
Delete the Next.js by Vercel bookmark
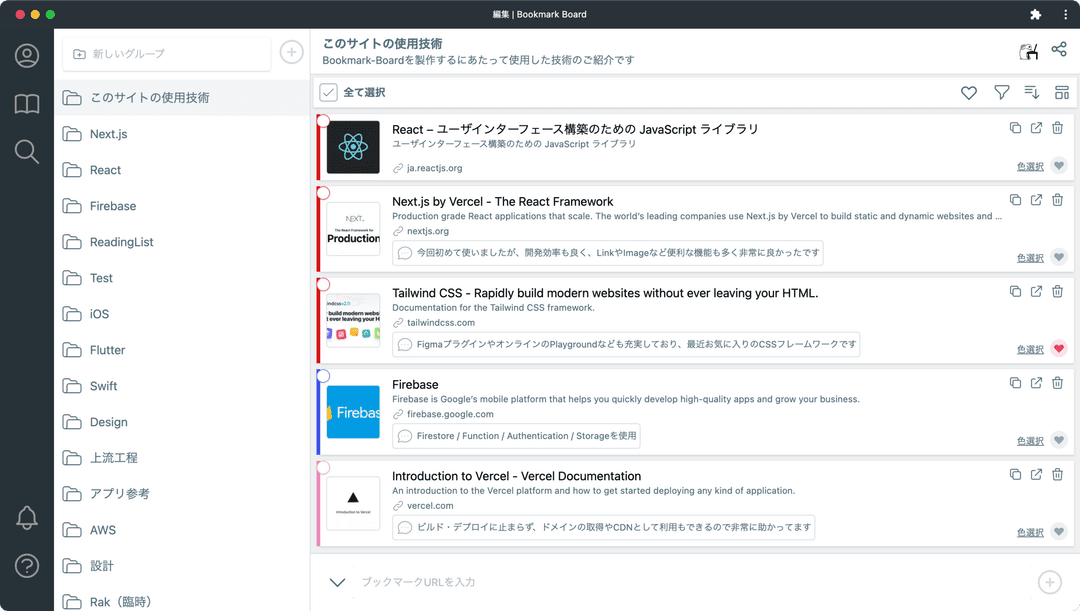[1057, 200]
